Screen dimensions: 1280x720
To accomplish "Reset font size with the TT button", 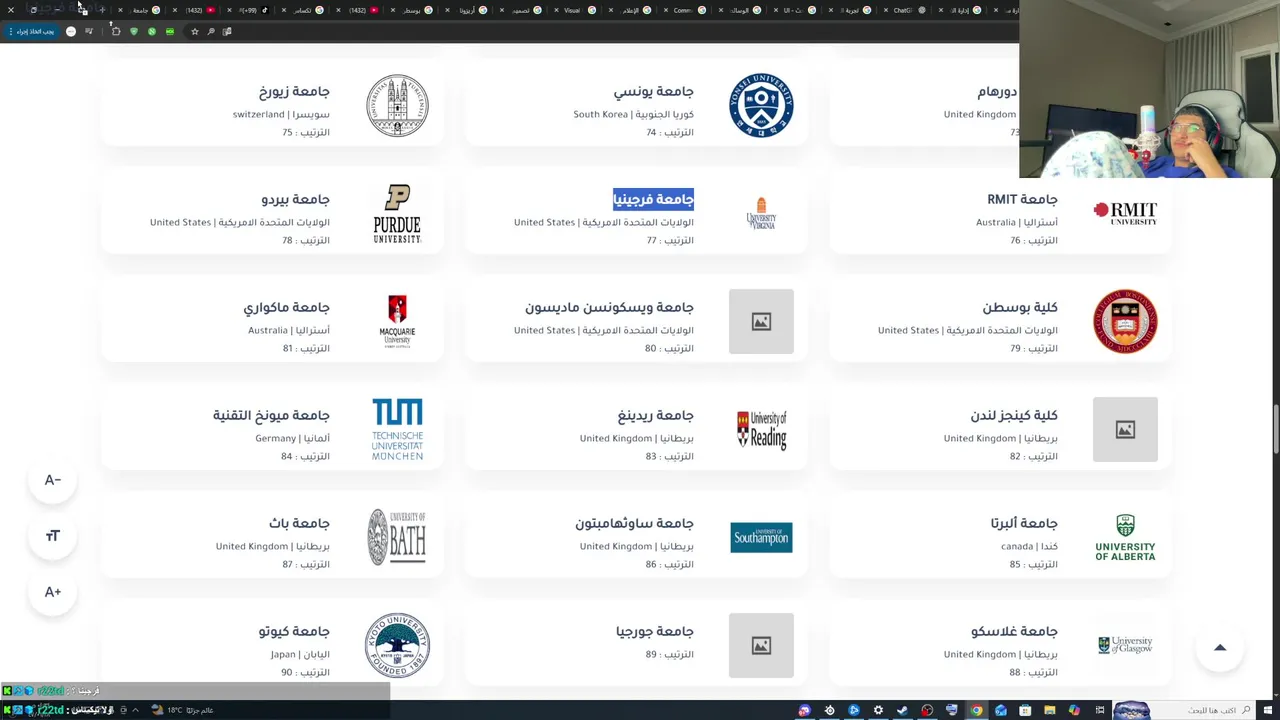I will (53, 536).
